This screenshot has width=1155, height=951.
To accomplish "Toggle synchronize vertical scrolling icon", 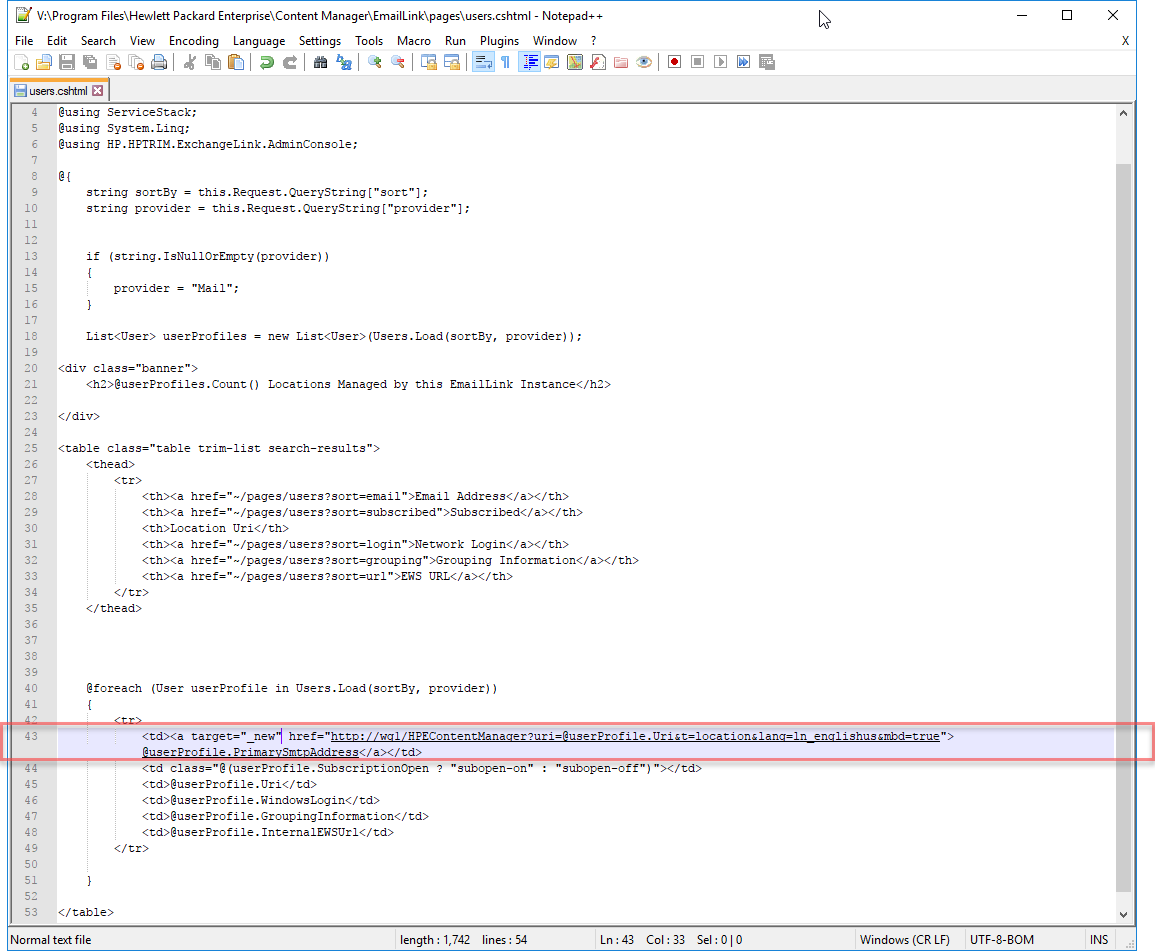I will pyautogui.click(x=429, y=63).
